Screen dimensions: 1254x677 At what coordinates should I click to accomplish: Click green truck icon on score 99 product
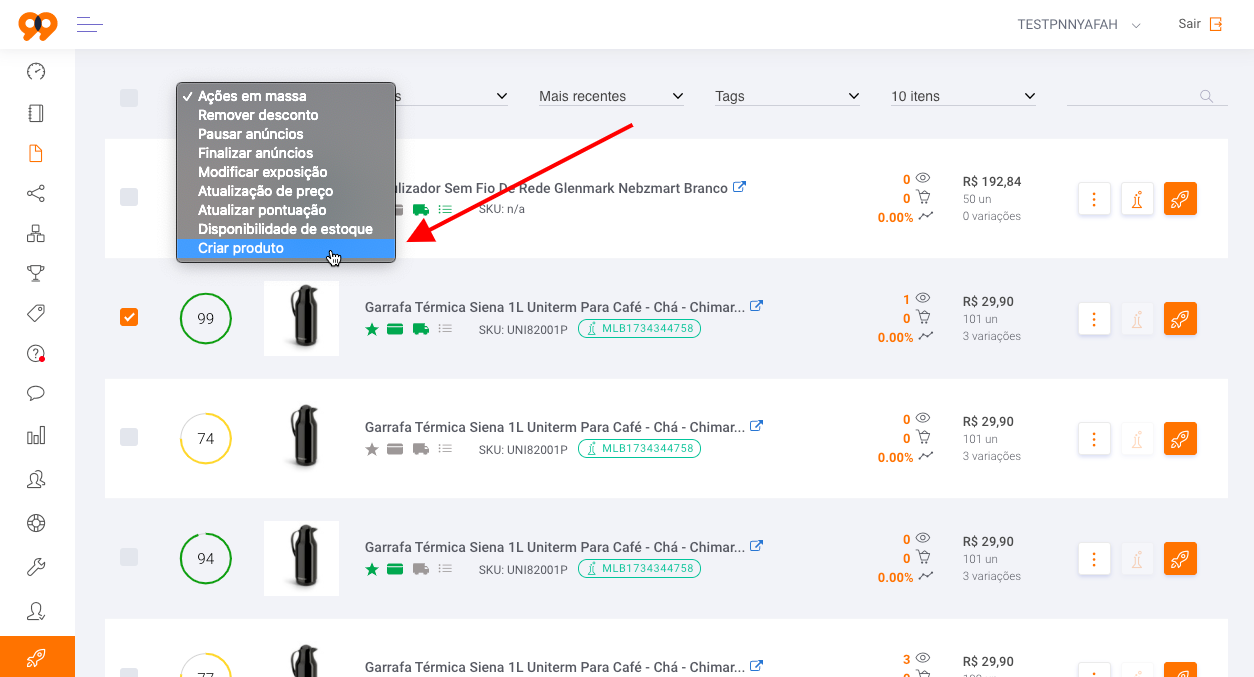click(421, 329)
